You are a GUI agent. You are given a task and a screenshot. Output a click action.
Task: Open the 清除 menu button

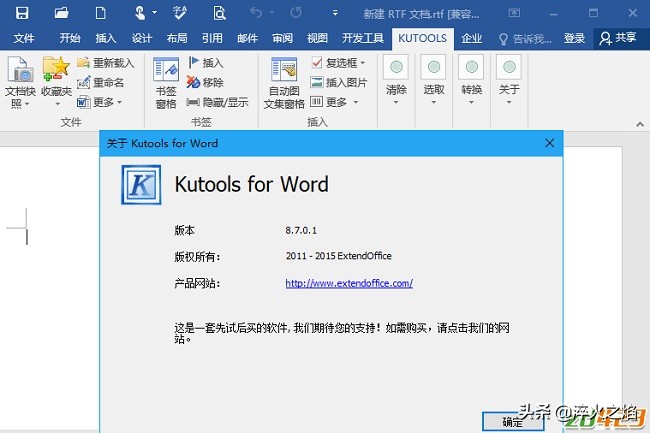coord(396,80)
